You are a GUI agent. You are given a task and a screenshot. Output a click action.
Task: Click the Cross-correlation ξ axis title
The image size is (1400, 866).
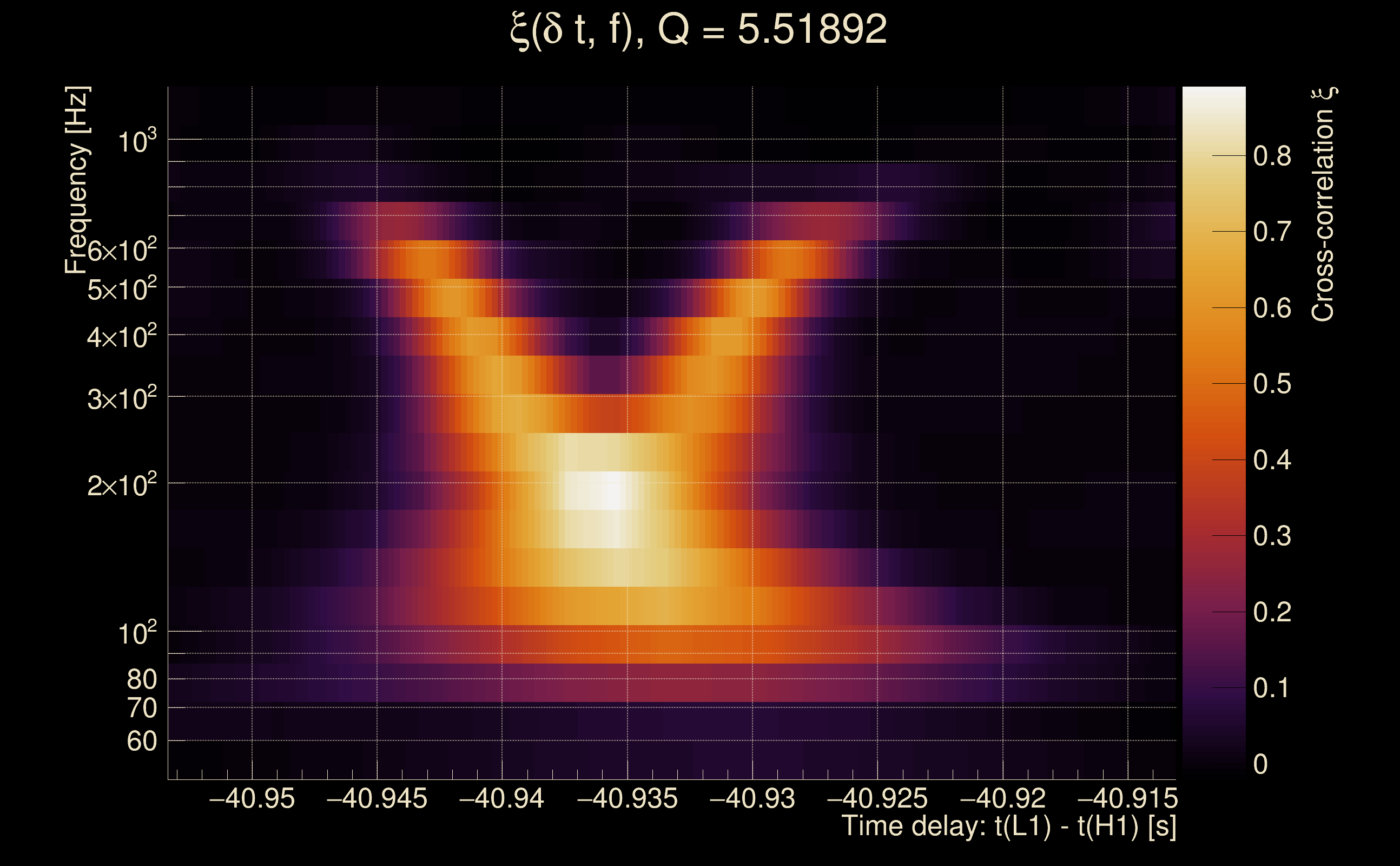tap(1324, 205)
